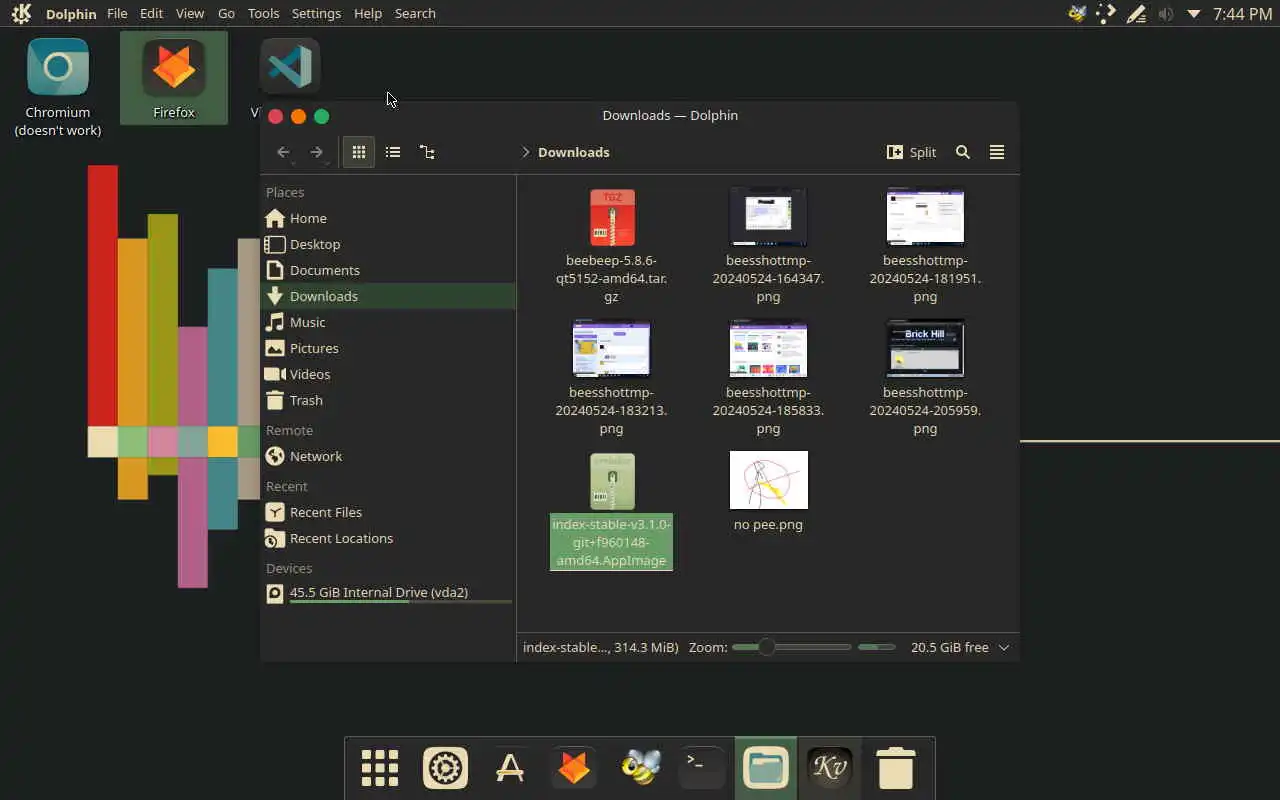Click the free space bar in status bar
The width and height of the screenshot is (1280, 800).
tap(876, 647)
